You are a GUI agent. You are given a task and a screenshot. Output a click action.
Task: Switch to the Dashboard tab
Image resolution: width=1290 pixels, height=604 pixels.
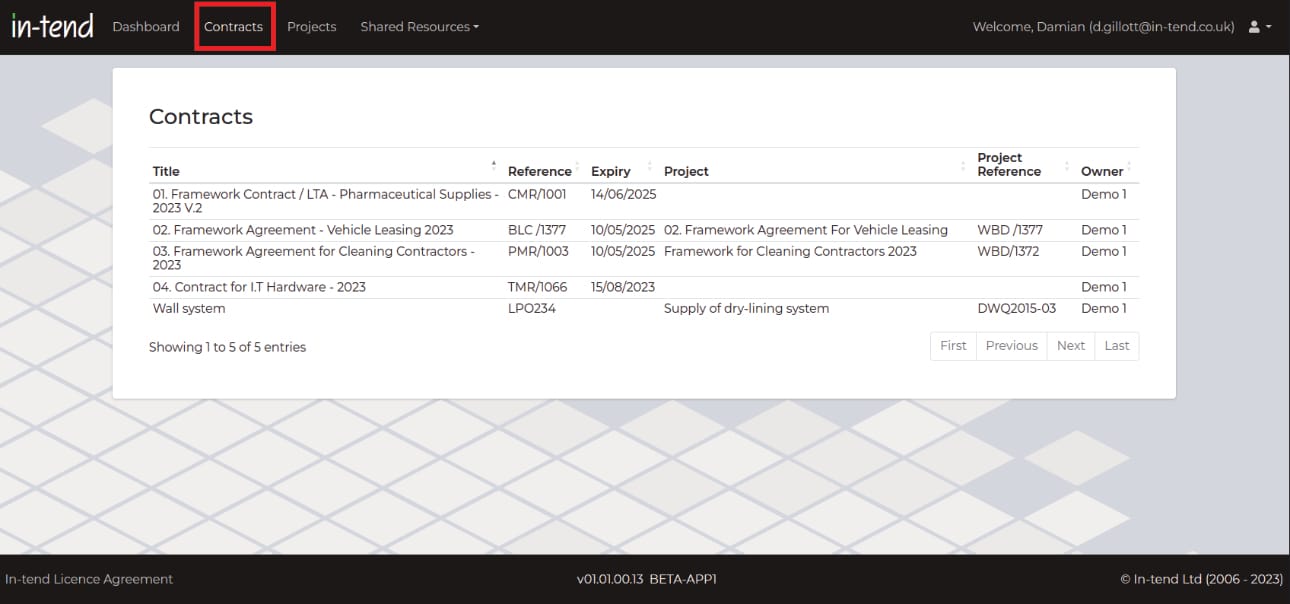click(146, 27)
